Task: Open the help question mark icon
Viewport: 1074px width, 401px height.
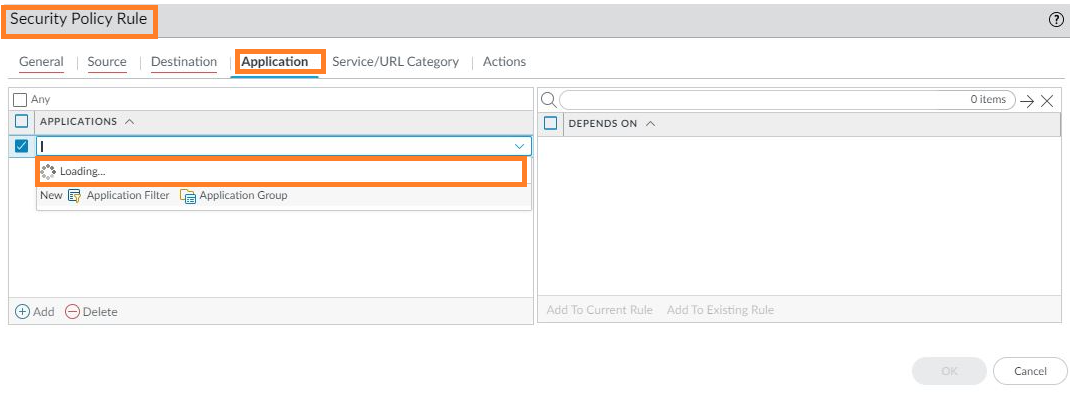Action: [1056, 20]
